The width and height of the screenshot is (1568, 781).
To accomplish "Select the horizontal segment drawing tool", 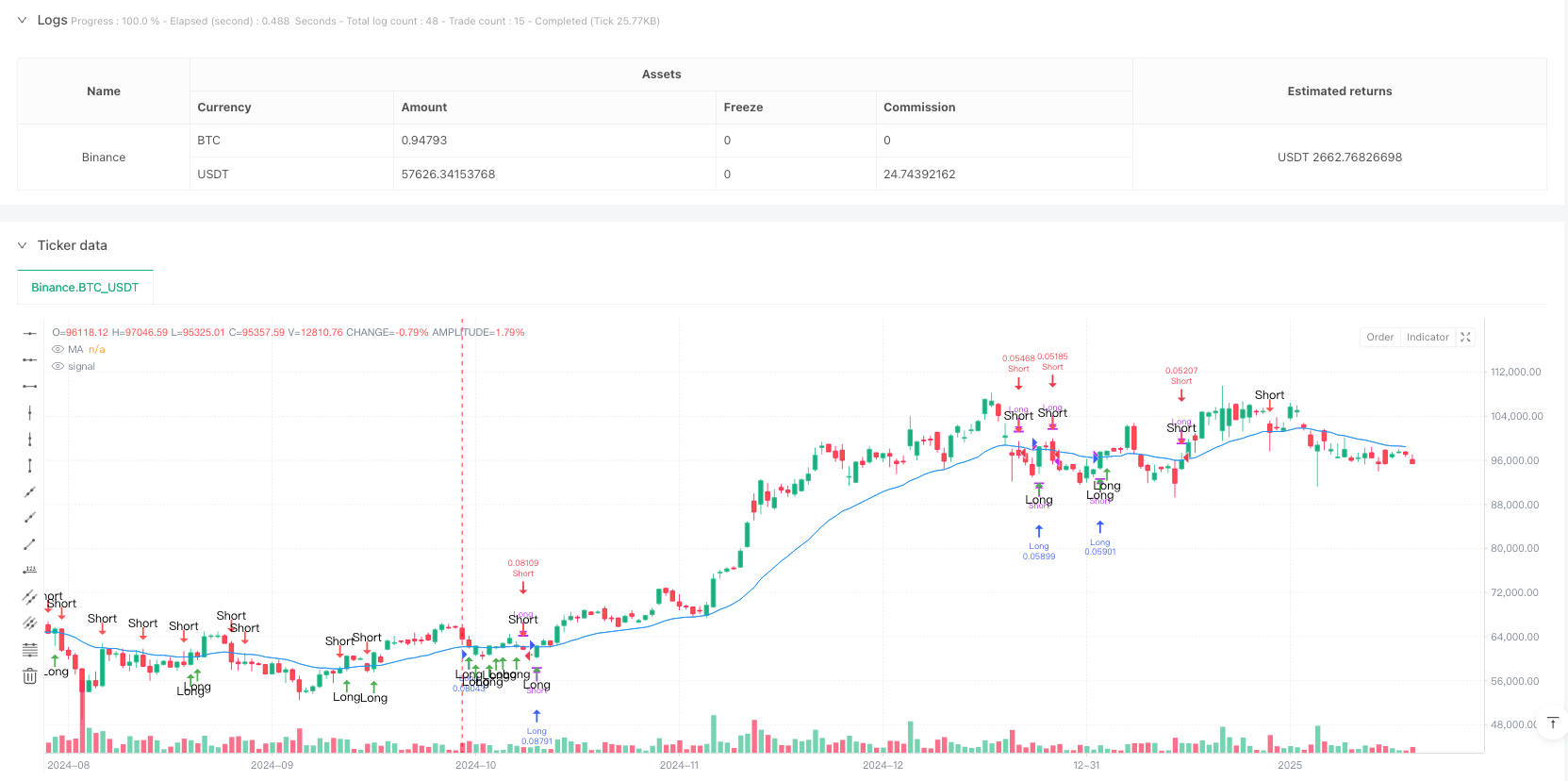I will (x=30, y=386).
